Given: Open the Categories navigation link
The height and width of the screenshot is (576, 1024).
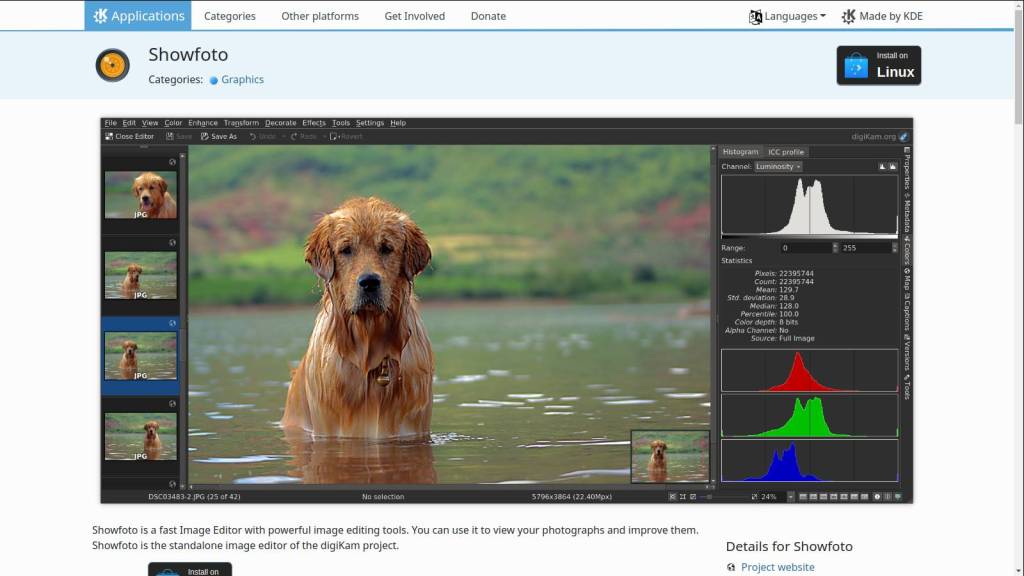Looking at the screenshot, I should point(229,16).
